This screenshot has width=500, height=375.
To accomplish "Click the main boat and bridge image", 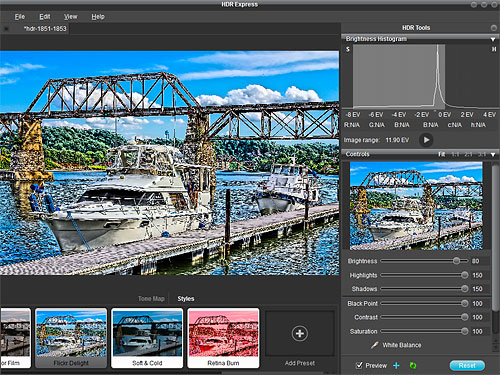I will click(169, 163).
